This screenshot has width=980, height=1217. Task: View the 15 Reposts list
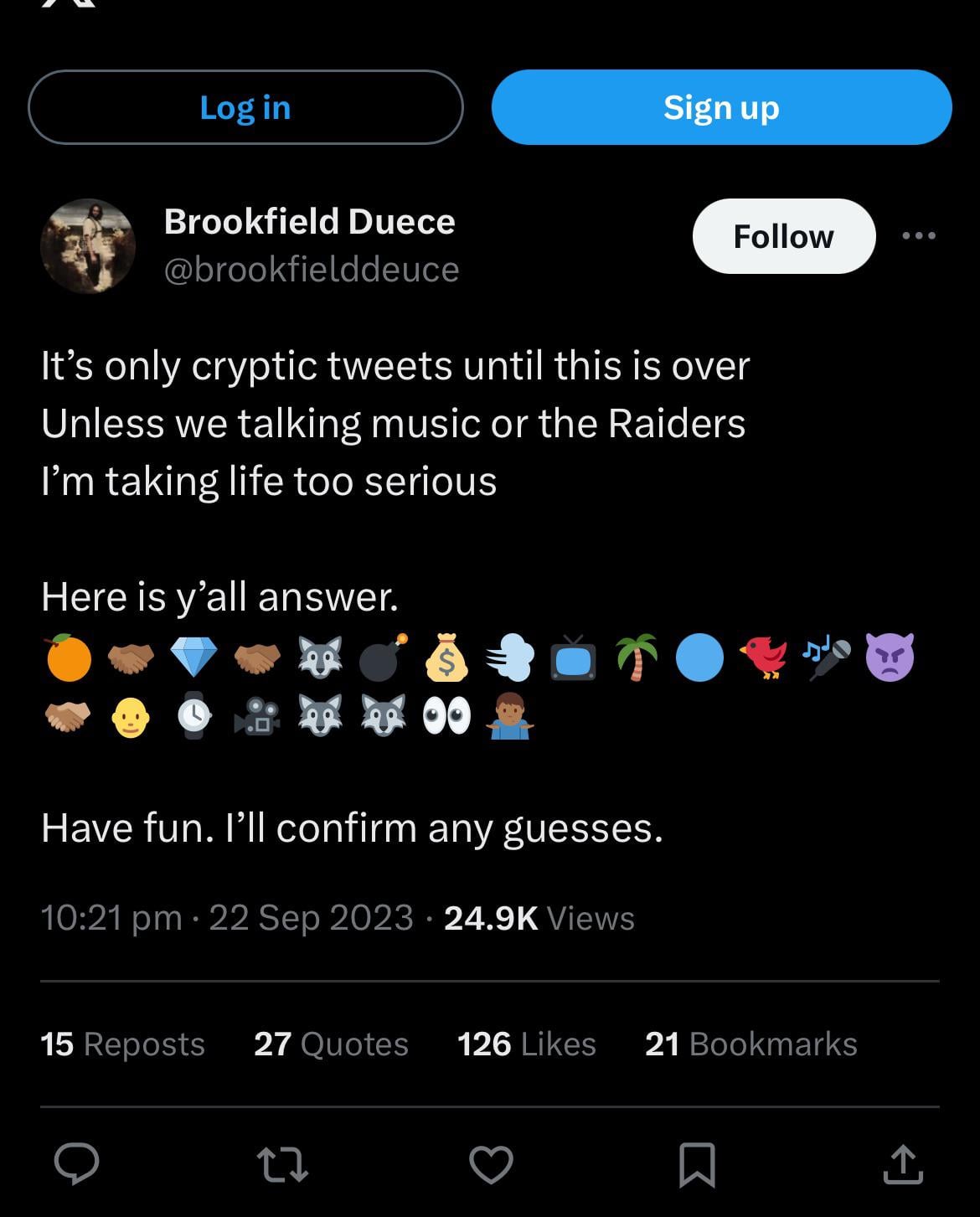tap(122, 1044)
